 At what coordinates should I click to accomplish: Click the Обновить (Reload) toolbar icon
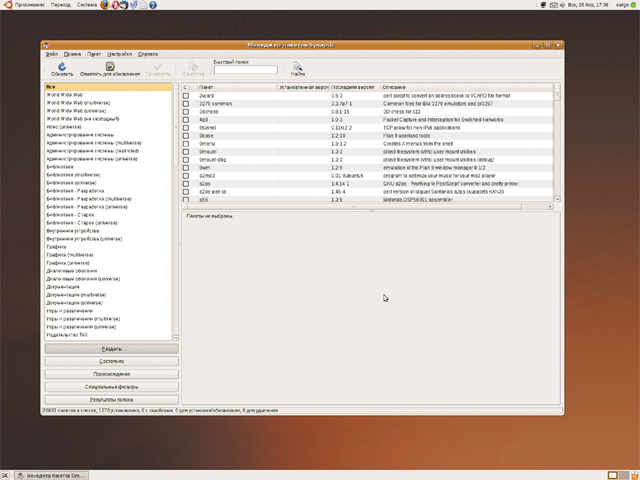(x=62, y=67)
